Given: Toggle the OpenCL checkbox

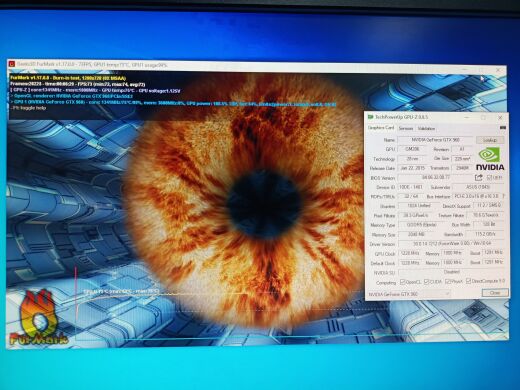Looking at the screenshot, I should click(403, 282).
